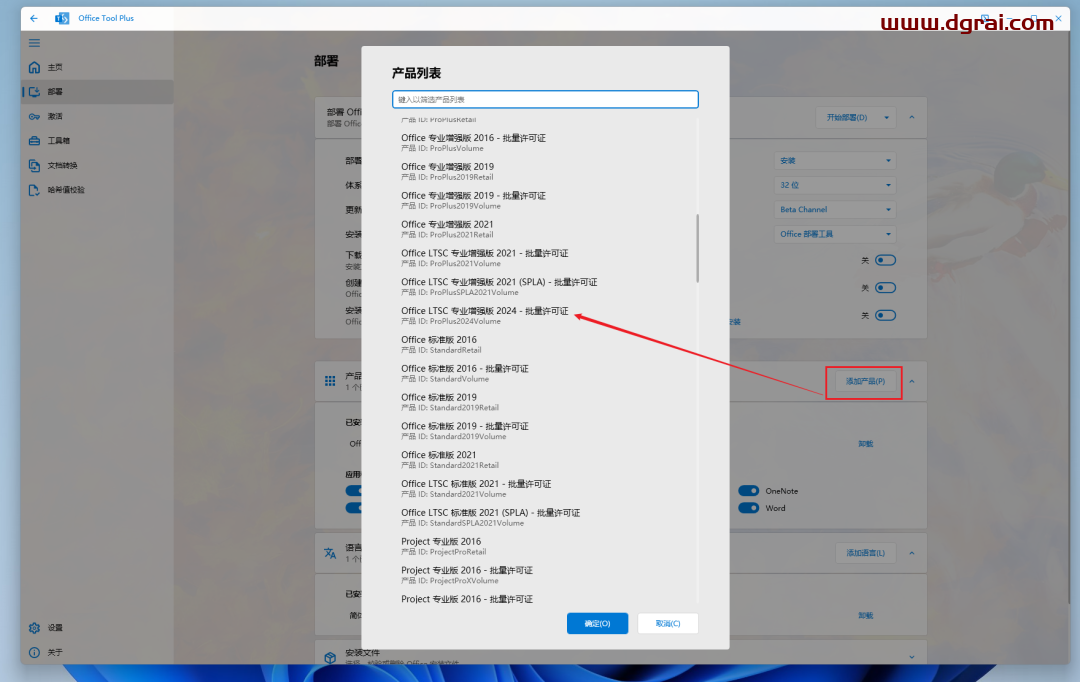Confirm with the 确定(O) button
This screenshot has height=682, width=1080.
tap(597, 623)
